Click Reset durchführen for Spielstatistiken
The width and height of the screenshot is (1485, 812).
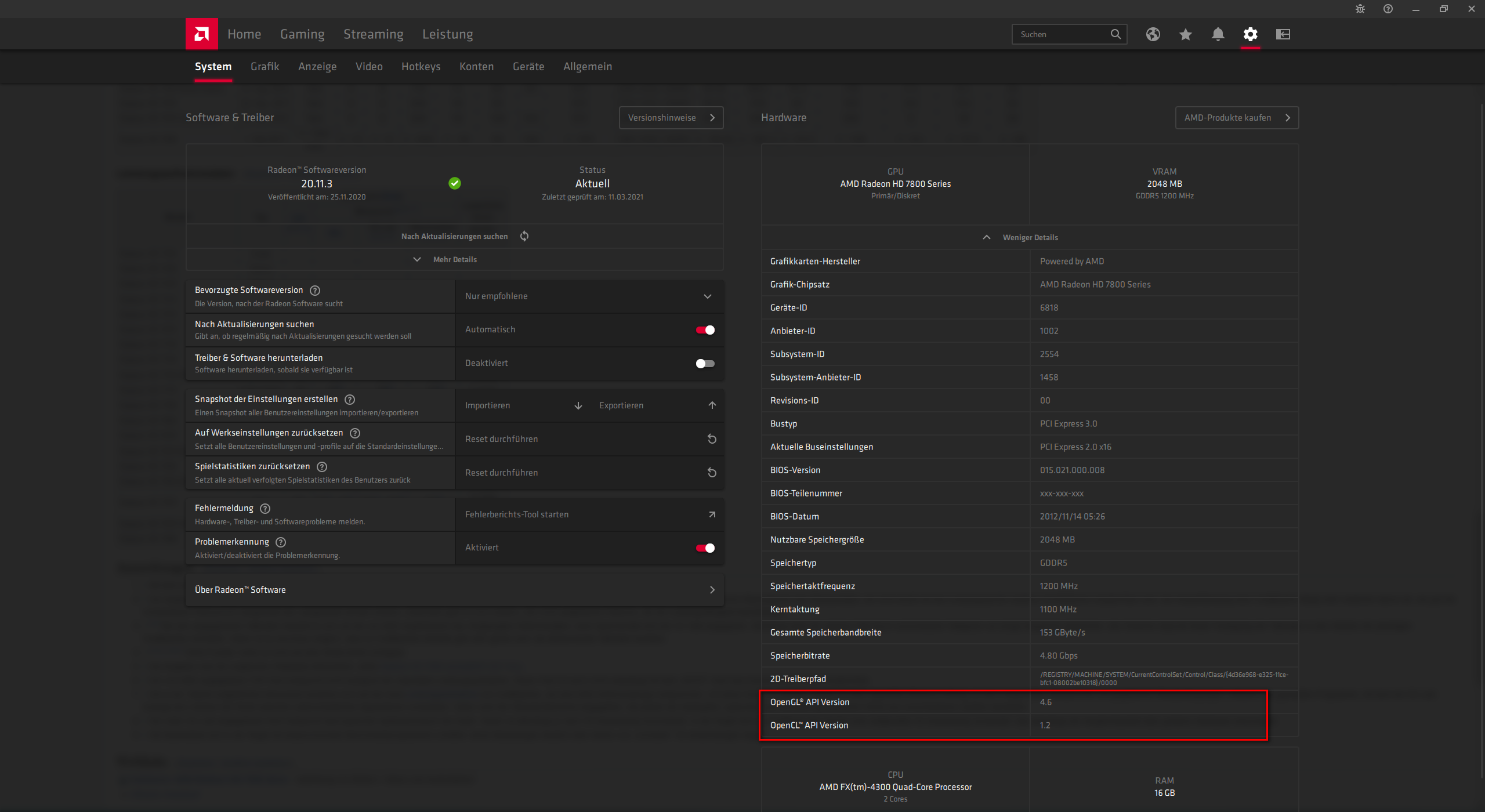coord(589,473)
